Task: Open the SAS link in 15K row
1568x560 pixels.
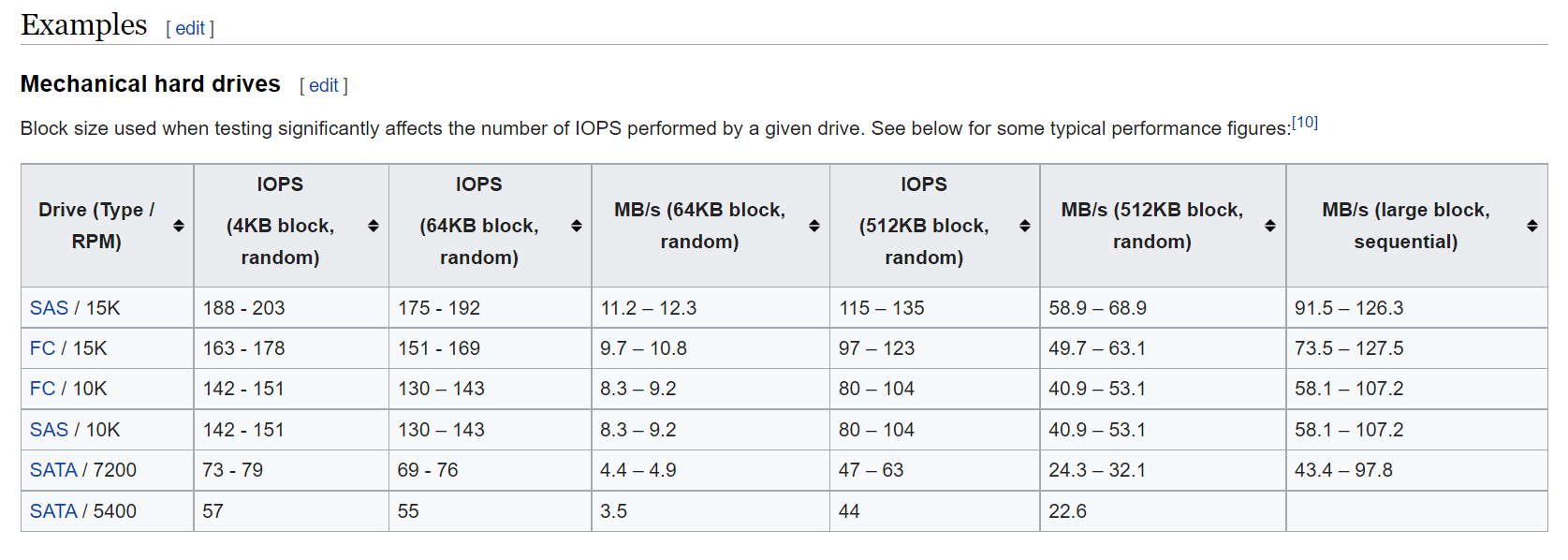Action: (x=49, y=308)
